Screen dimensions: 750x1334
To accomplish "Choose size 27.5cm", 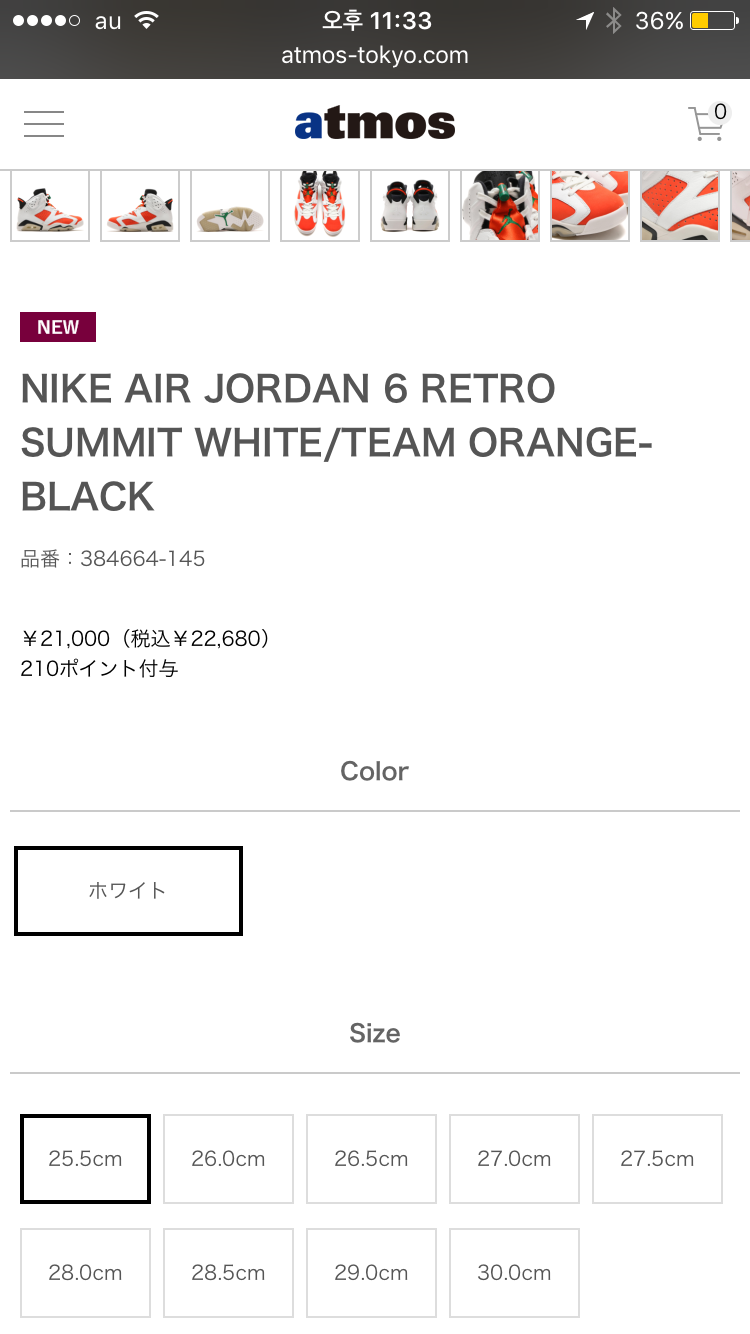I will pyautogui.click(x=657, y=1159).
